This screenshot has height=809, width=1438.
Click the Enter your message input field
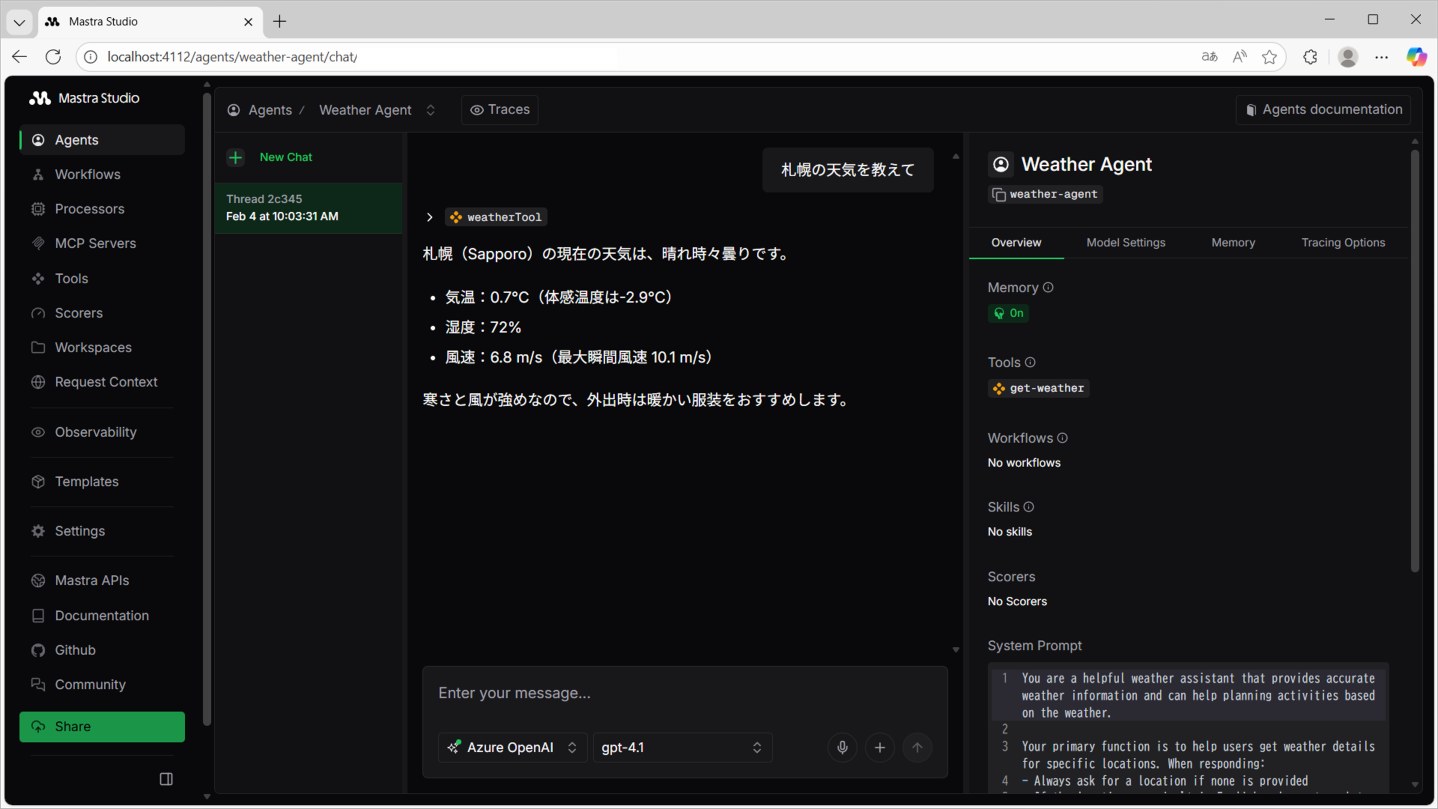click(684, 693)
